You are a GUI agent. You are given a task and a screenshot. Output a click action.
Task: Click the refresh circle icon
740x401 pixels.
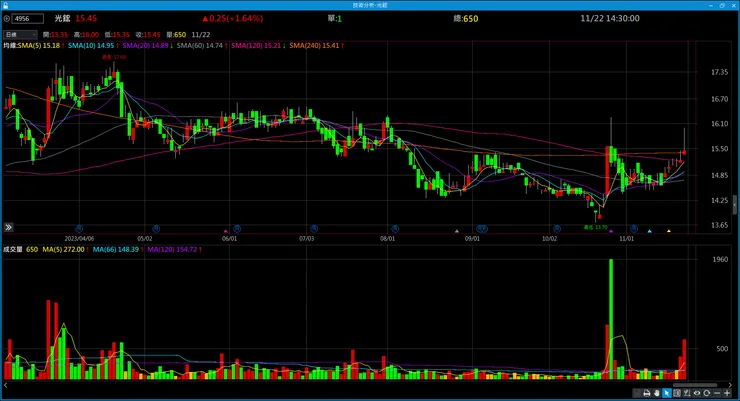coord(706,393)
